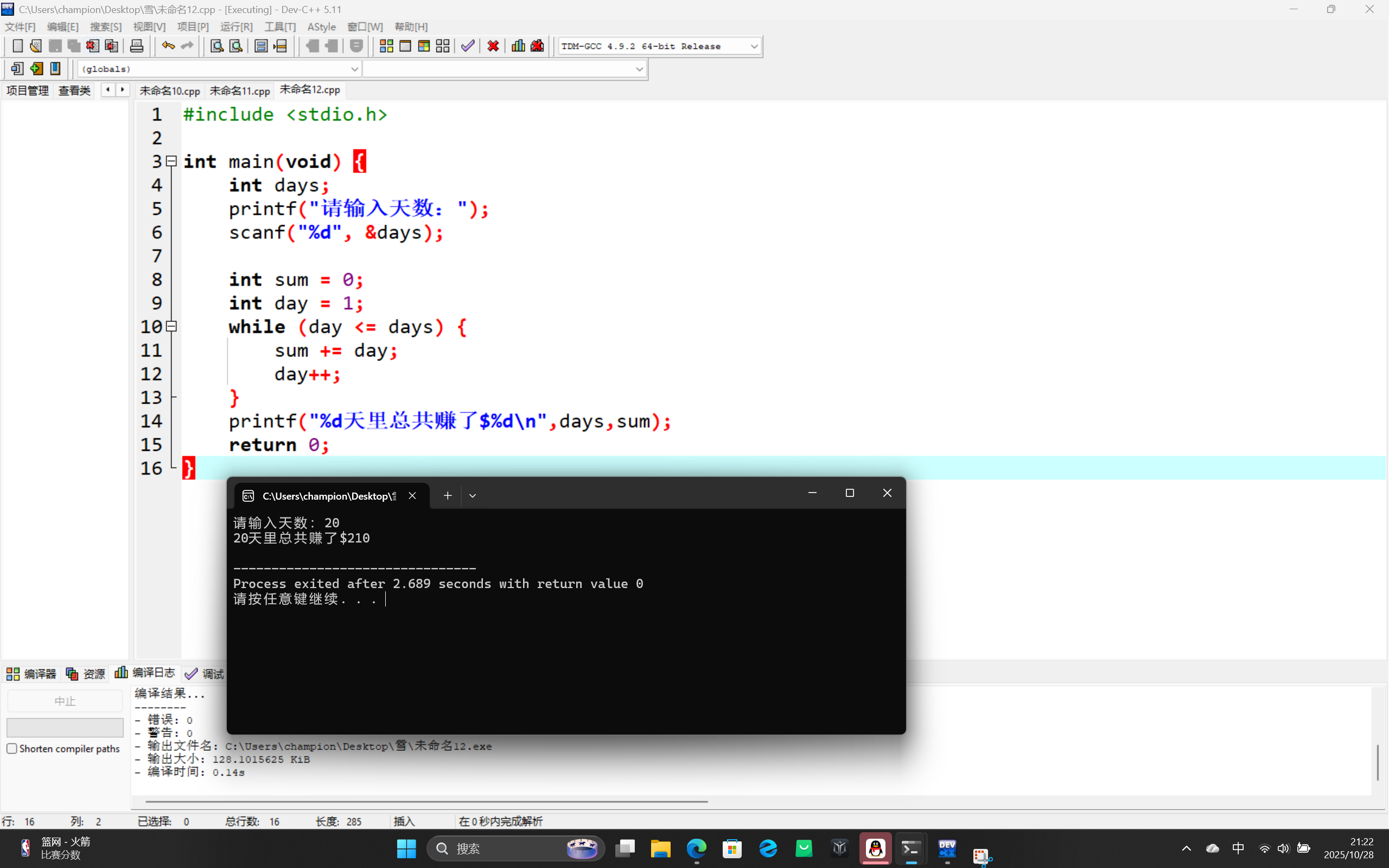Viewport: 1389px width, 868px height.
Task: Click the purple checkmark Syntax Check icon
Action: tap(468, 46)
